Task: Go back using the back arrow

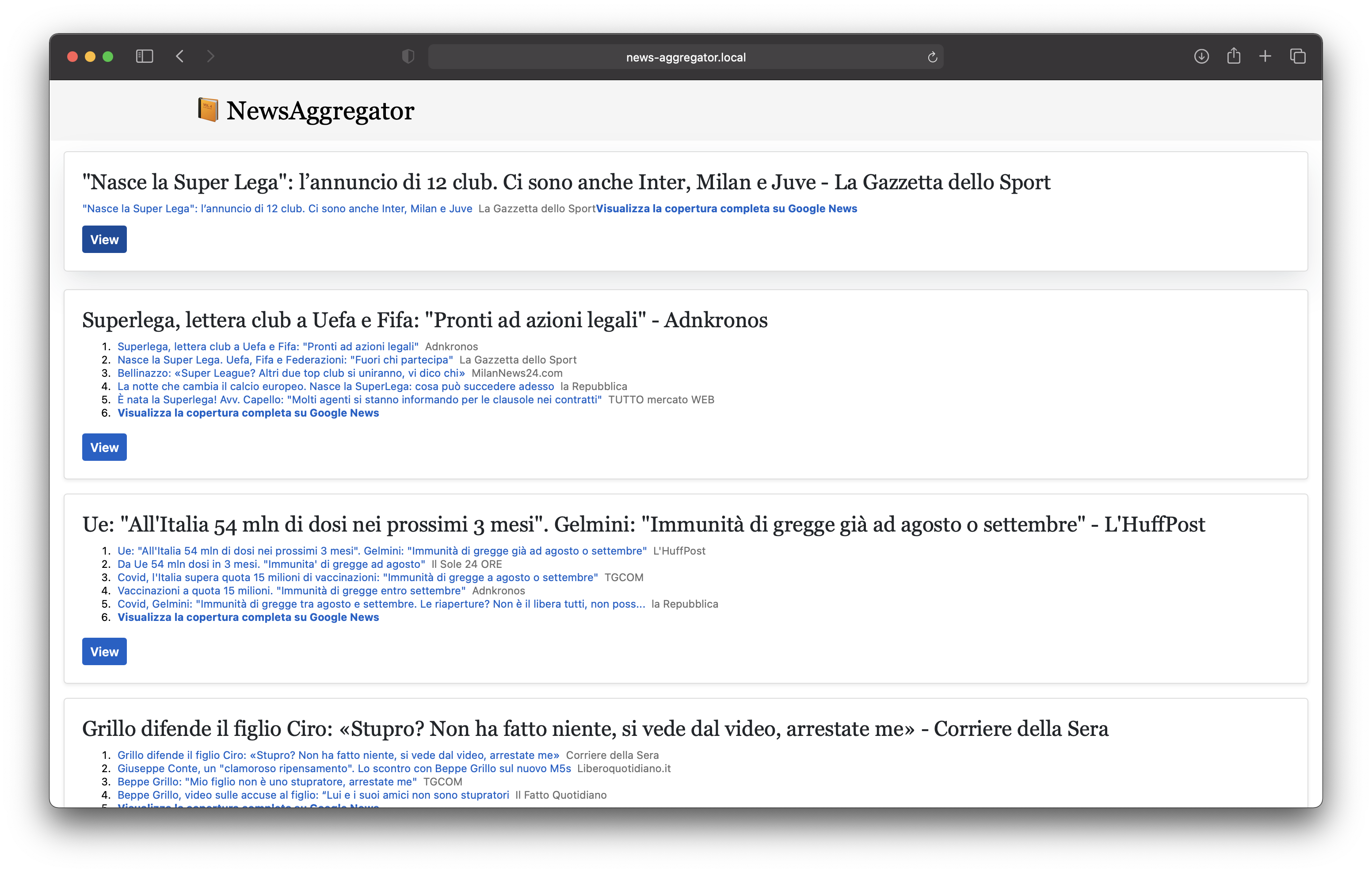Action: [180, 57]
